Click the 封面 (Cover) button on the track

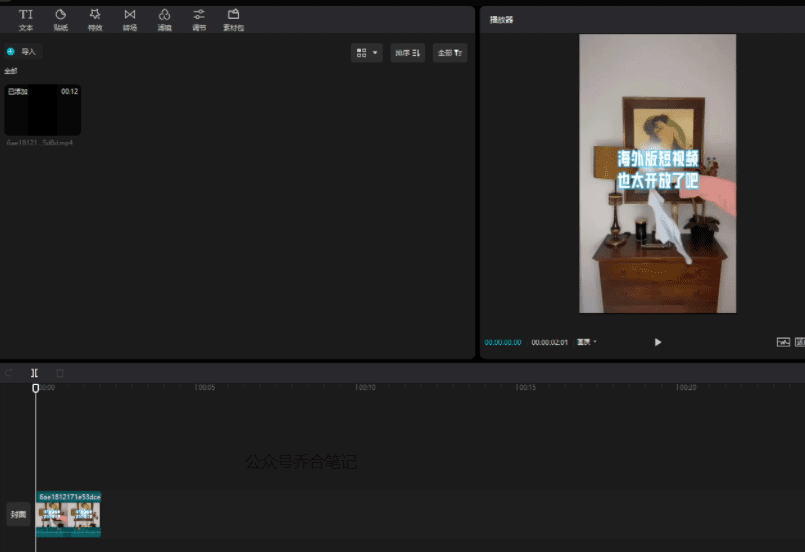point(18,515)
